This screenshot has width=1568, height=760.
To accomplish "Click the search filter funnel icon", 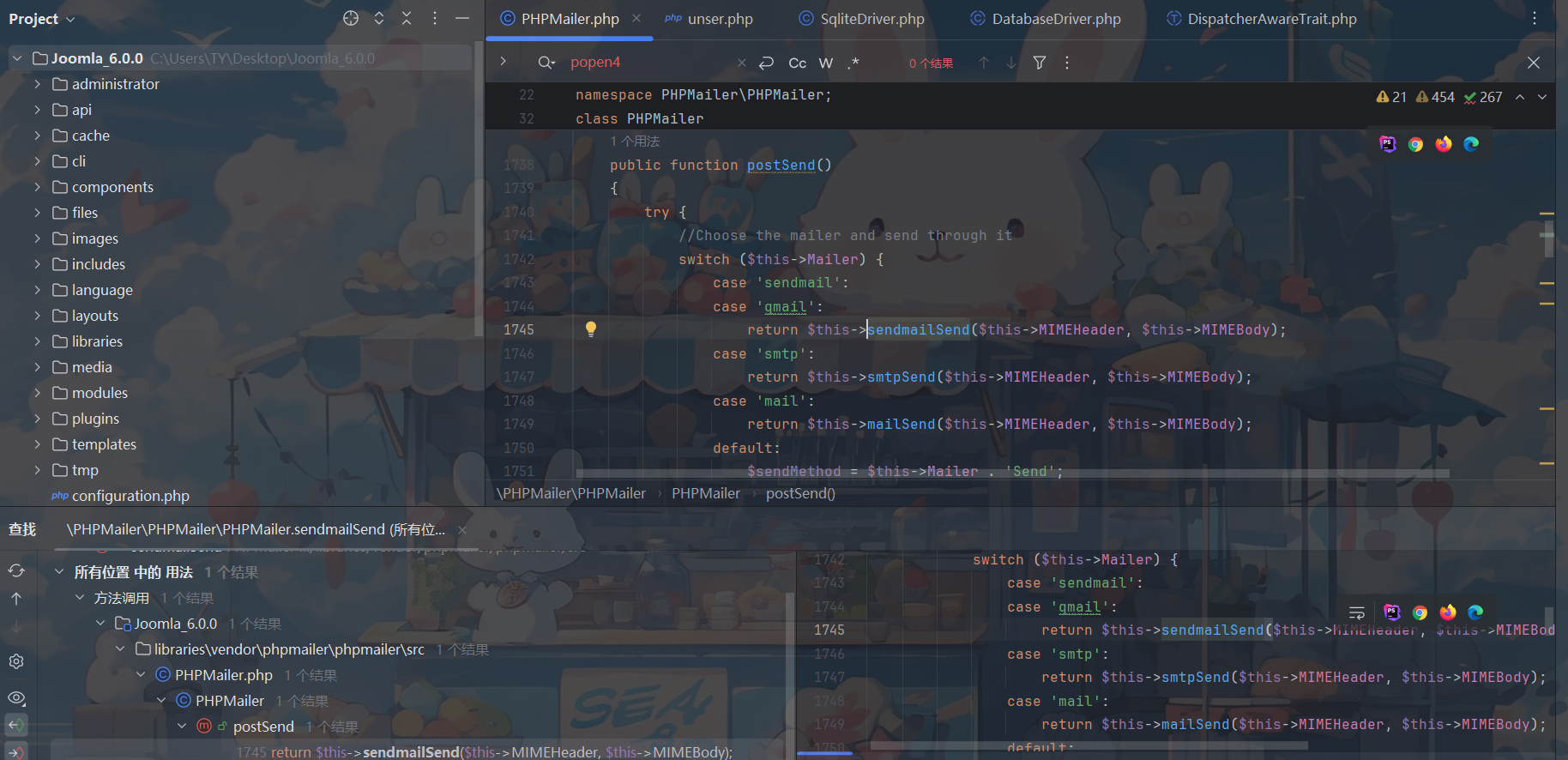I will [1040, 63].
